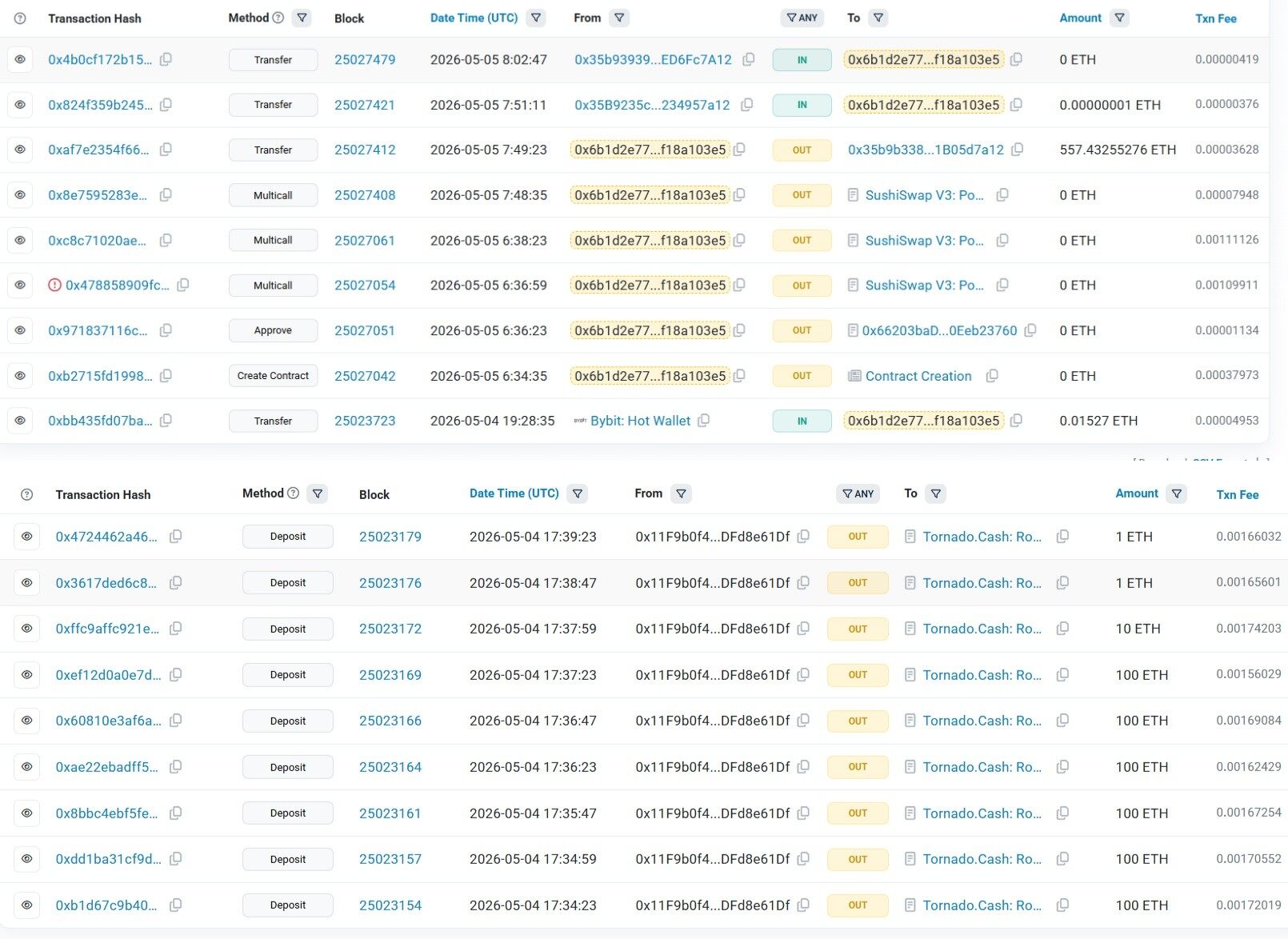Copy transaction hash 0xbb435fd07ba

pos(166,421)
